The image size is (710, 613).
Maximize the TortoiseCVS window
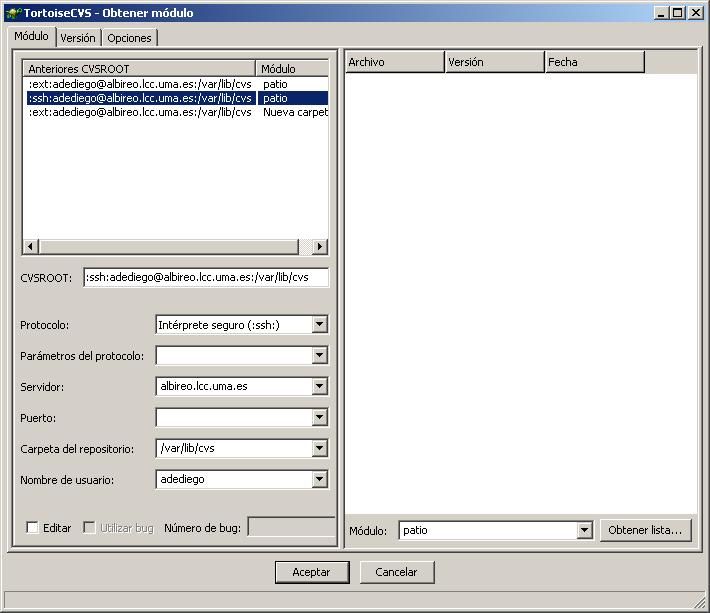pos(677,13)
